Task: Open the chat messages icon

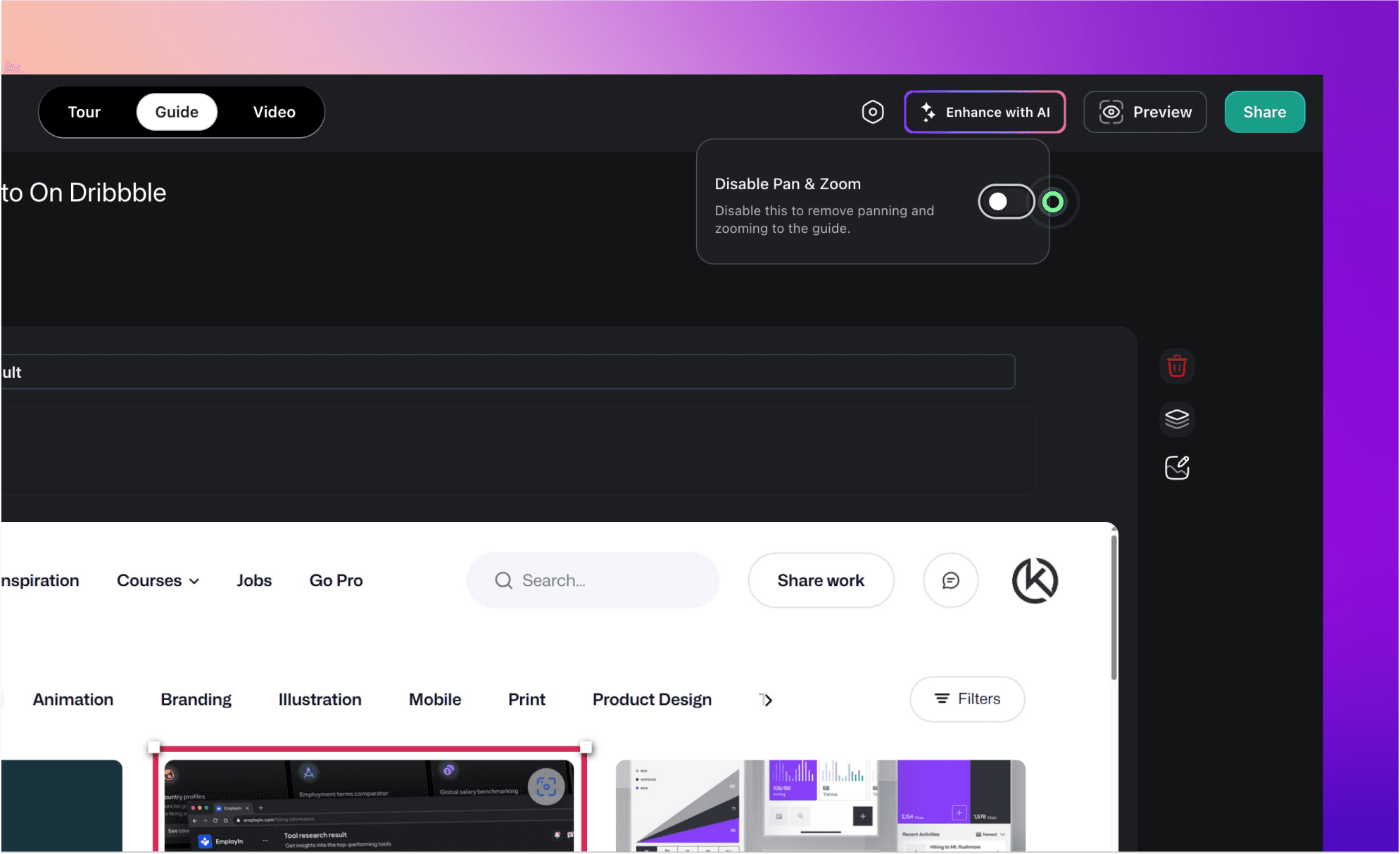Action: (950, 580)
